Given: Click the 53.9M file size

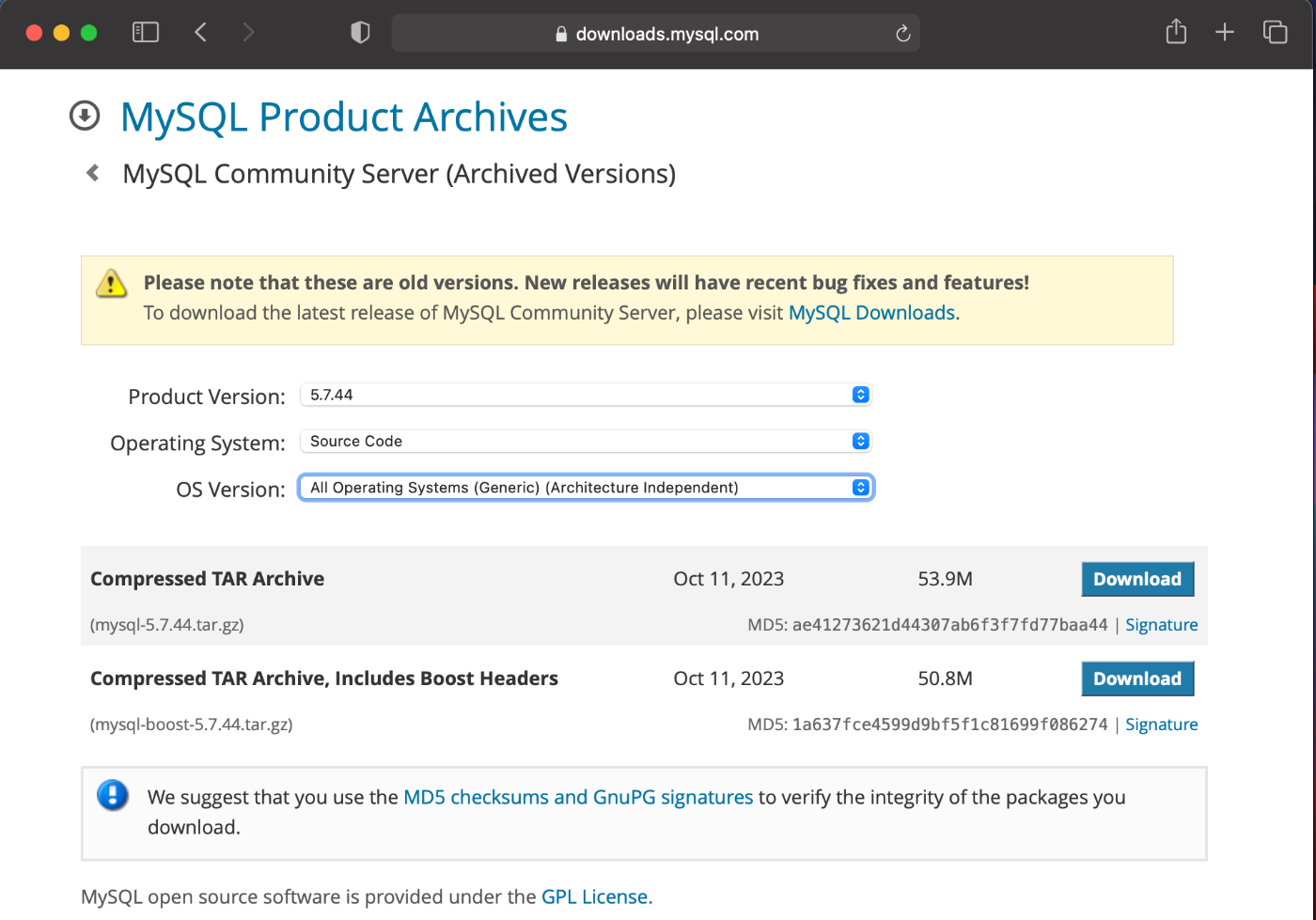Looking at the screenshot, I should (x=945, y=579).
